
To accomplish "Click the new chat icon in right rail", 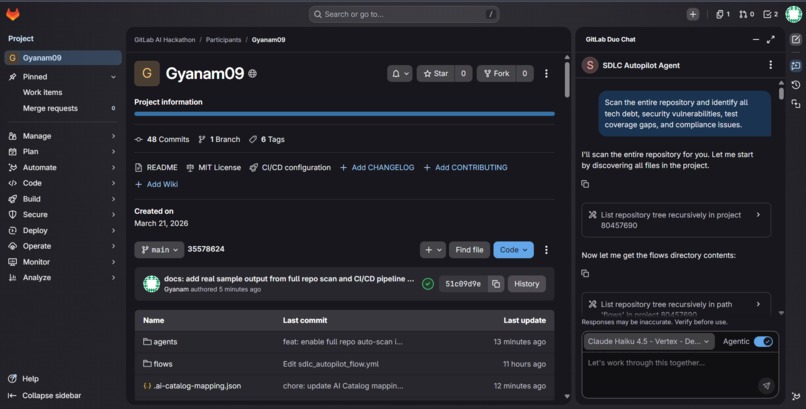I will (796, 40).
